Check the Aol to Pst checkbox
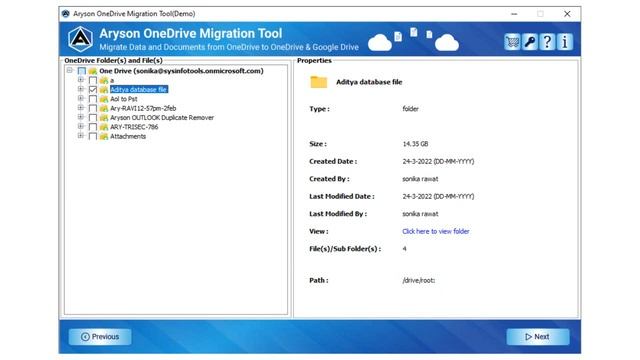The image size is (640, 360). (x=93, y=99)
